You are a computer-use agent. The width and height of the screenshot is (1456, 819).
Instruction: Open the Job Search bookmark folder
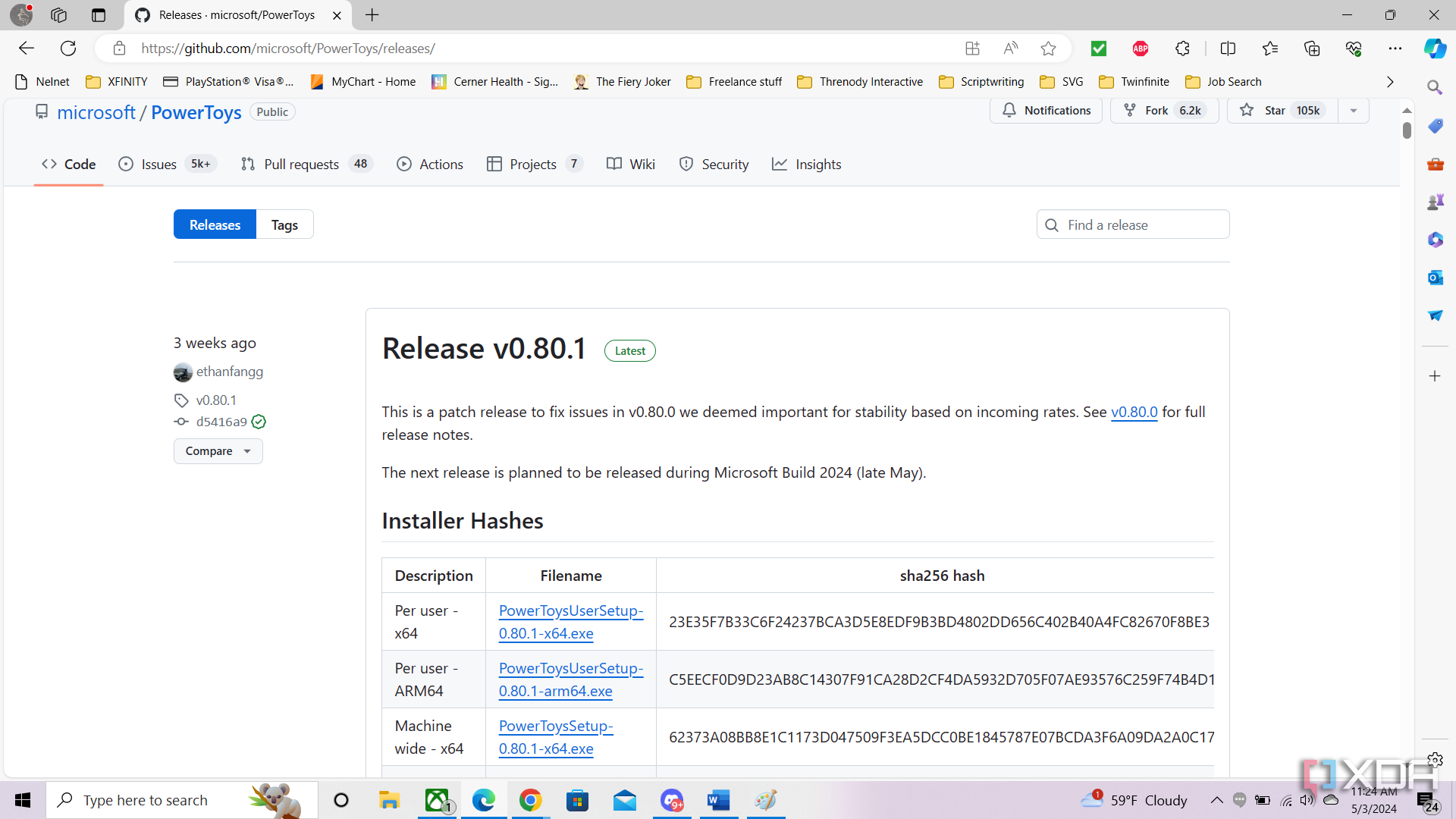click(x=1223, y=82)
